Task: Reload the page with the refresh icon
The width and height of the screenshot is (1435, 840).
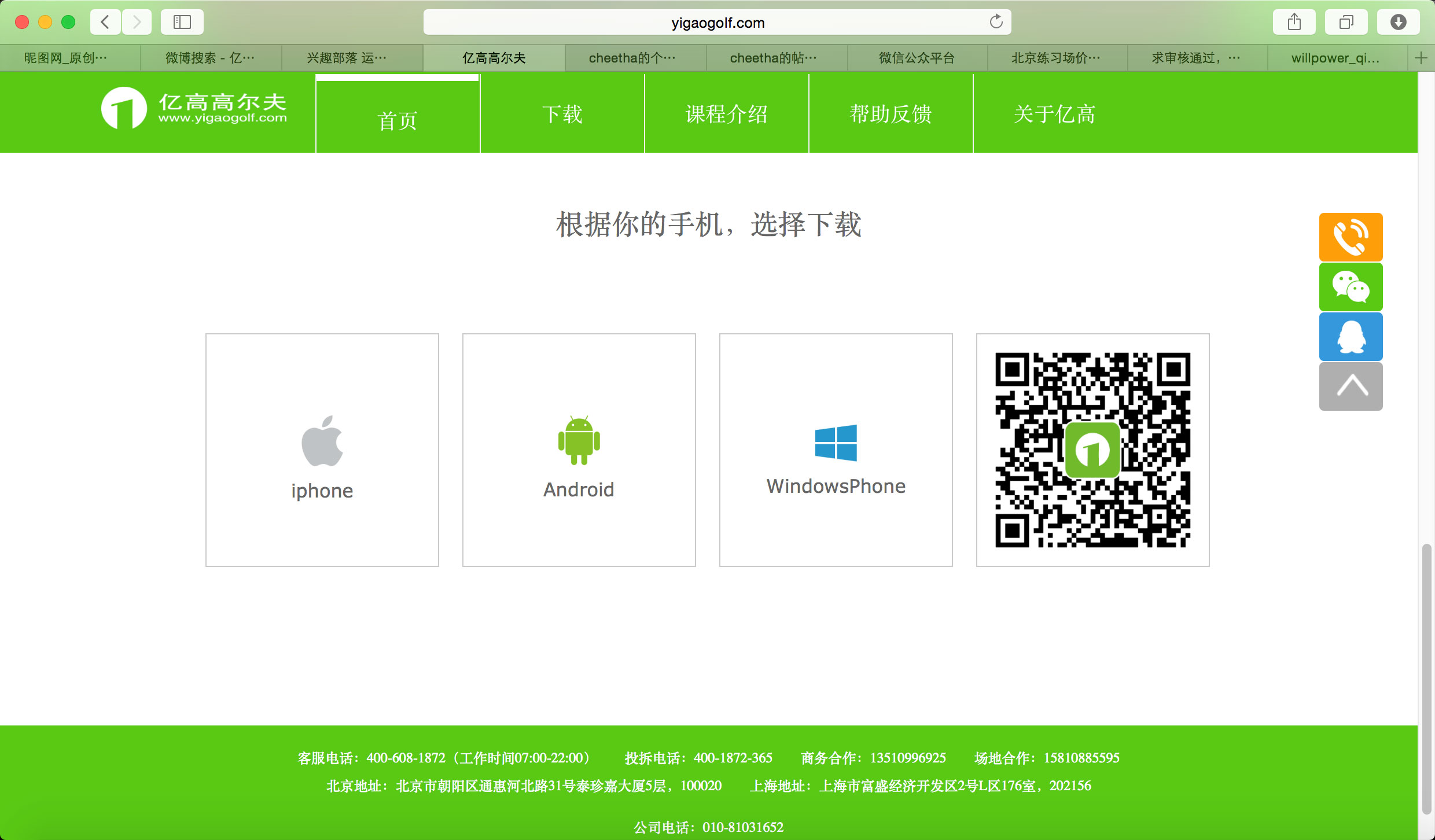Action: [x=996, y=22]
